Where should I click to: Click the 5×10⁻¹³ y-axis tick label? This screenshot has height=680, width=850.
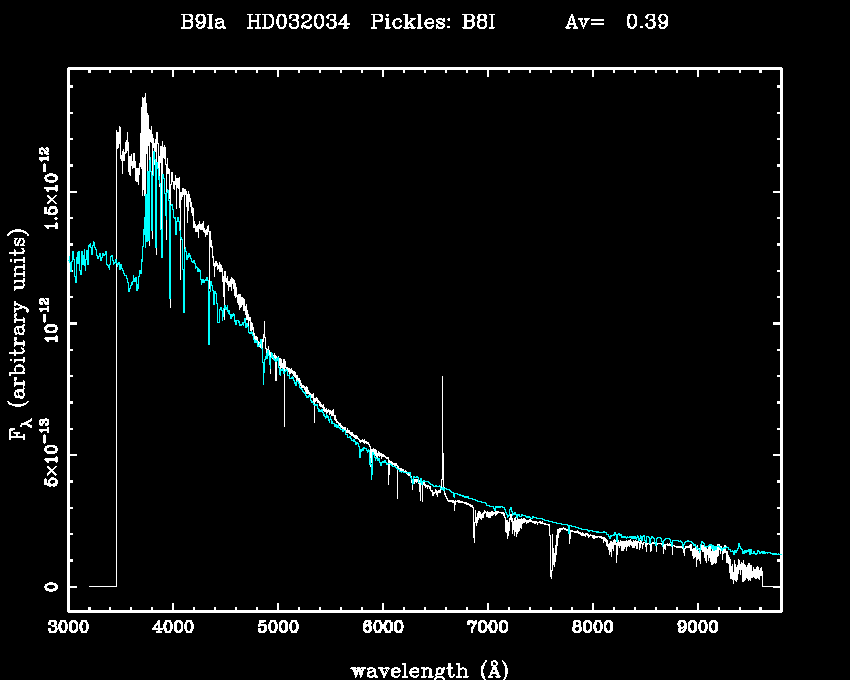[x=46, y=453]
